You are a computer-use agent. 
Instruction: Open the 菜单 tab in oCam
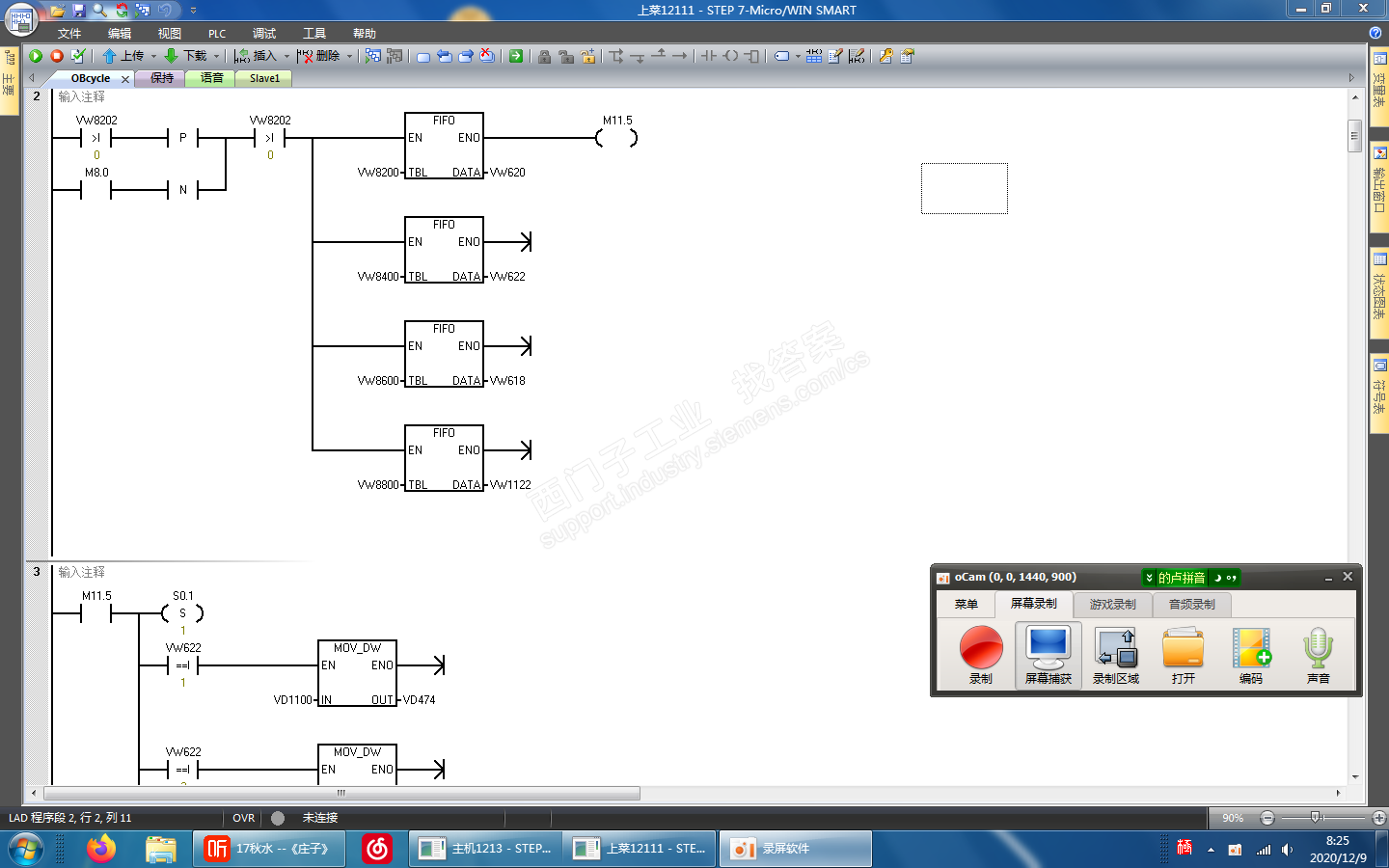[x=967, y=605]
